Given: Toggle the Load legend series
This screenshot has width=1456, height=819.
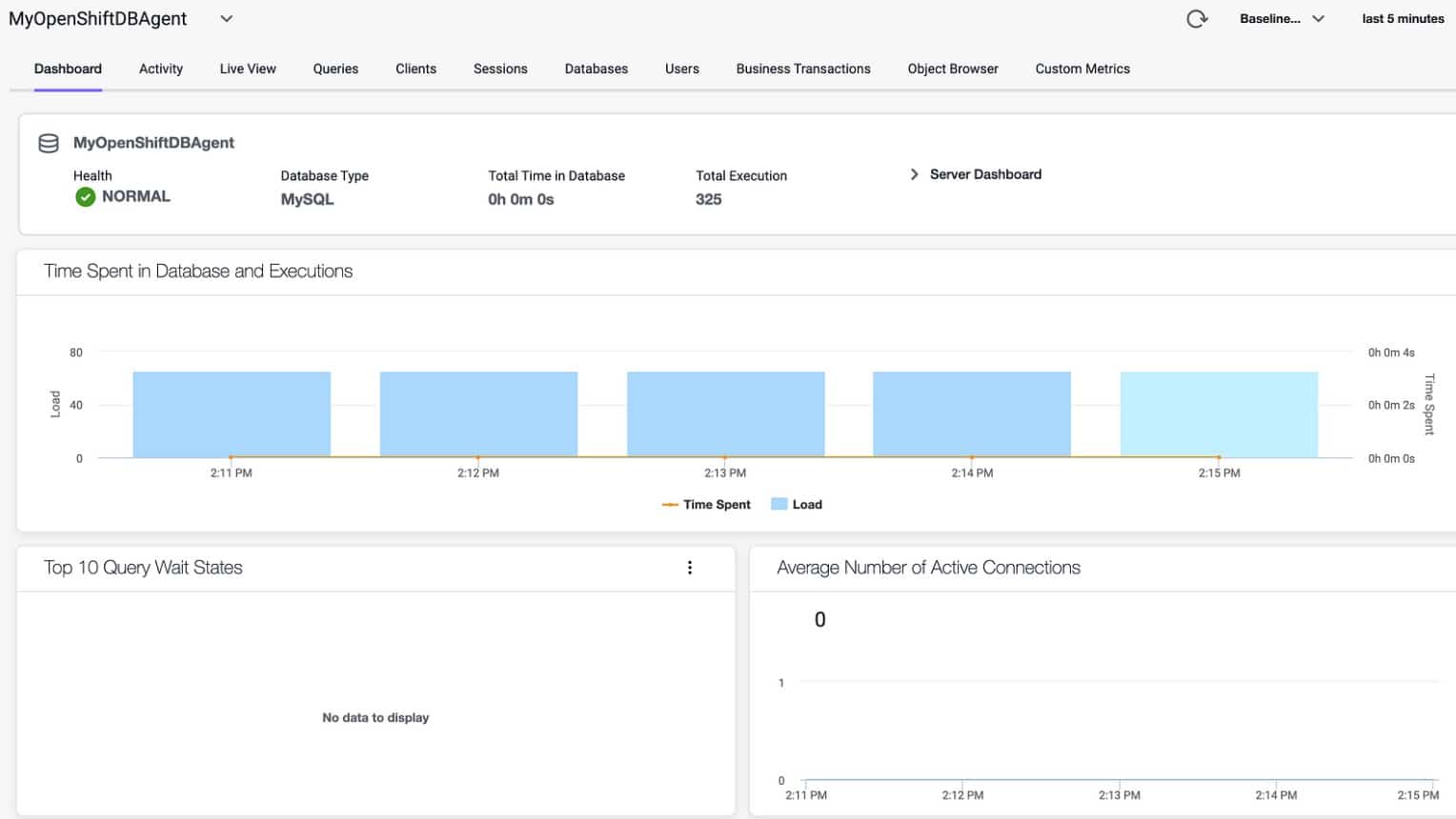Looking at the screenshot, I should coord(797,505).
